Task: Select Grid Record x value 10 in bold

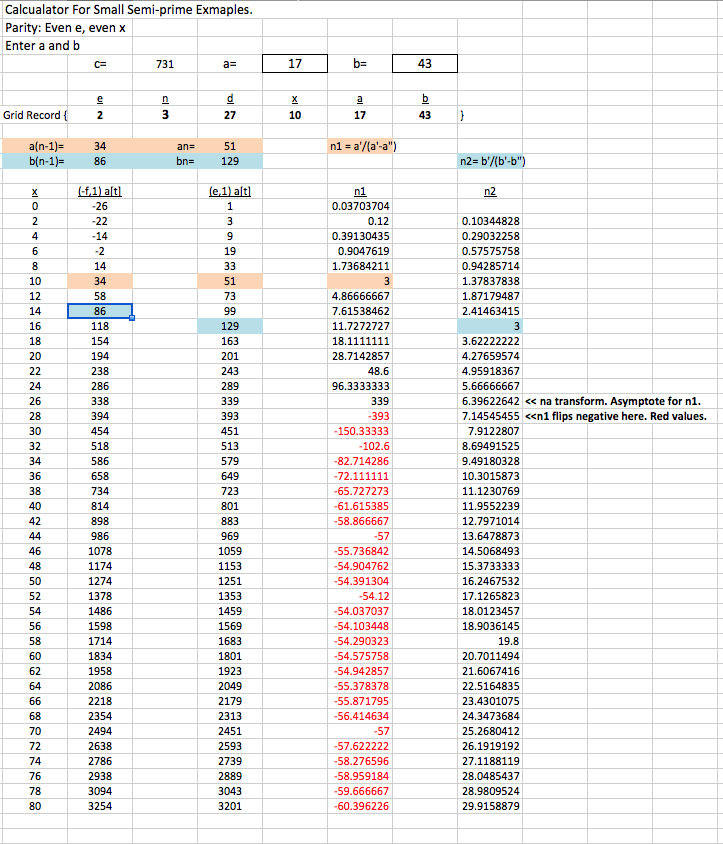Action: click(x=294, y=115)
